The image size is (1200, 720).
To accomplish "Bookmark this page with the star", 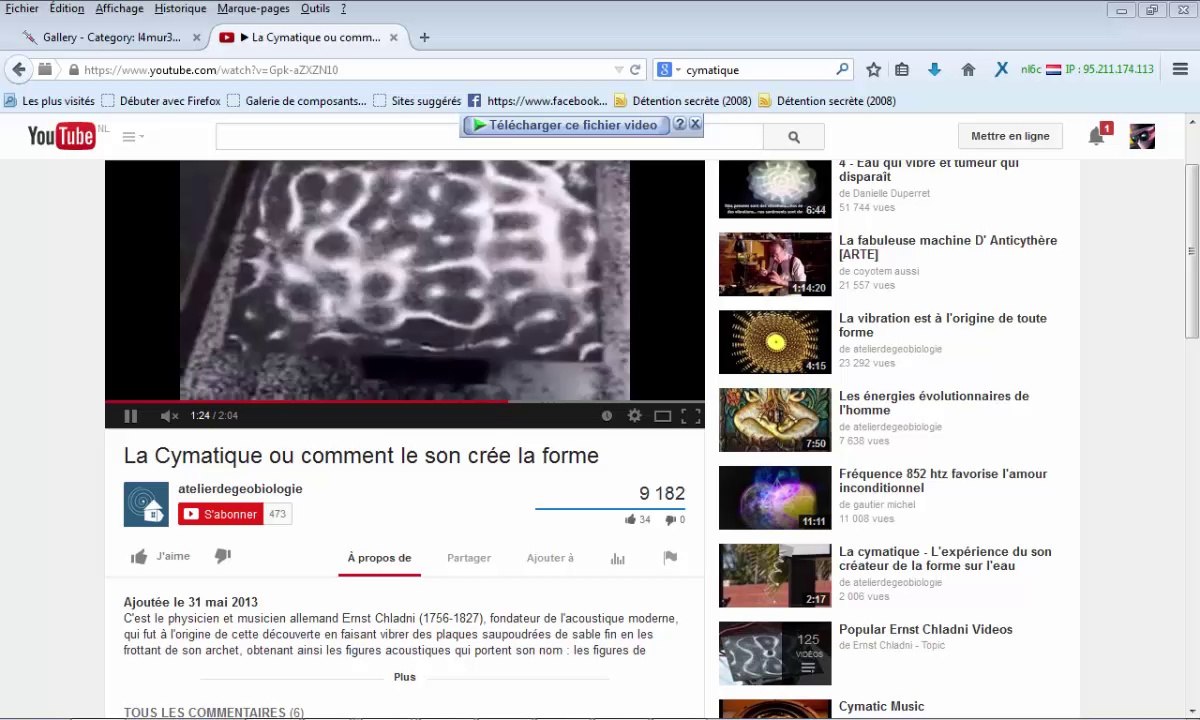I will click(x=873, y=70).
